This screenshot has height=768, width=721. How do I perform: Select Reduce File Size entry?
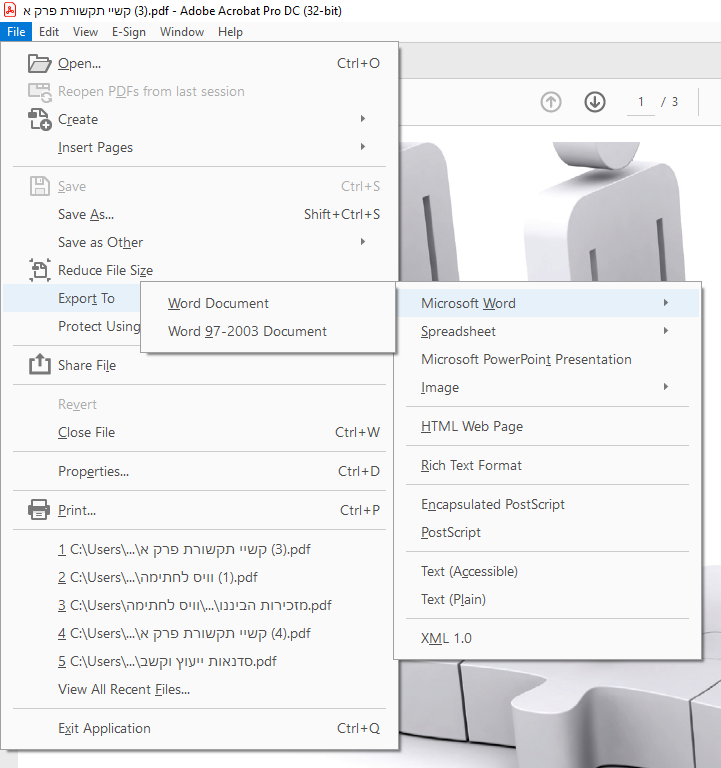[200, 270]
